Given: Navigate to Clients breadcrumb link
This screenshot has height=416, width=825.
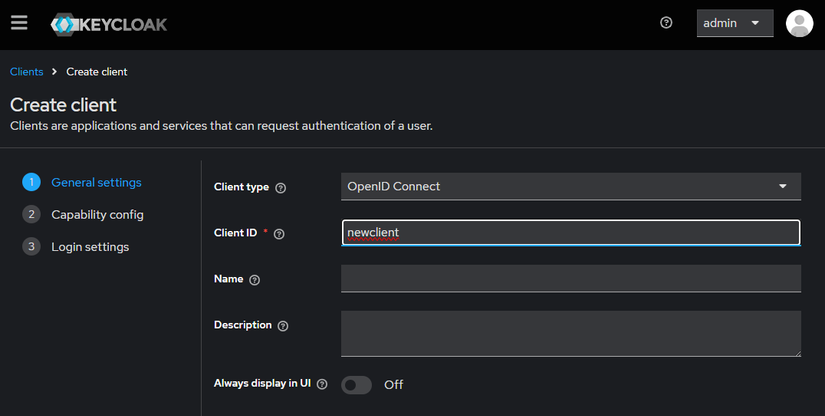Looking at the screenshot, I should click(x=26, y=72).
